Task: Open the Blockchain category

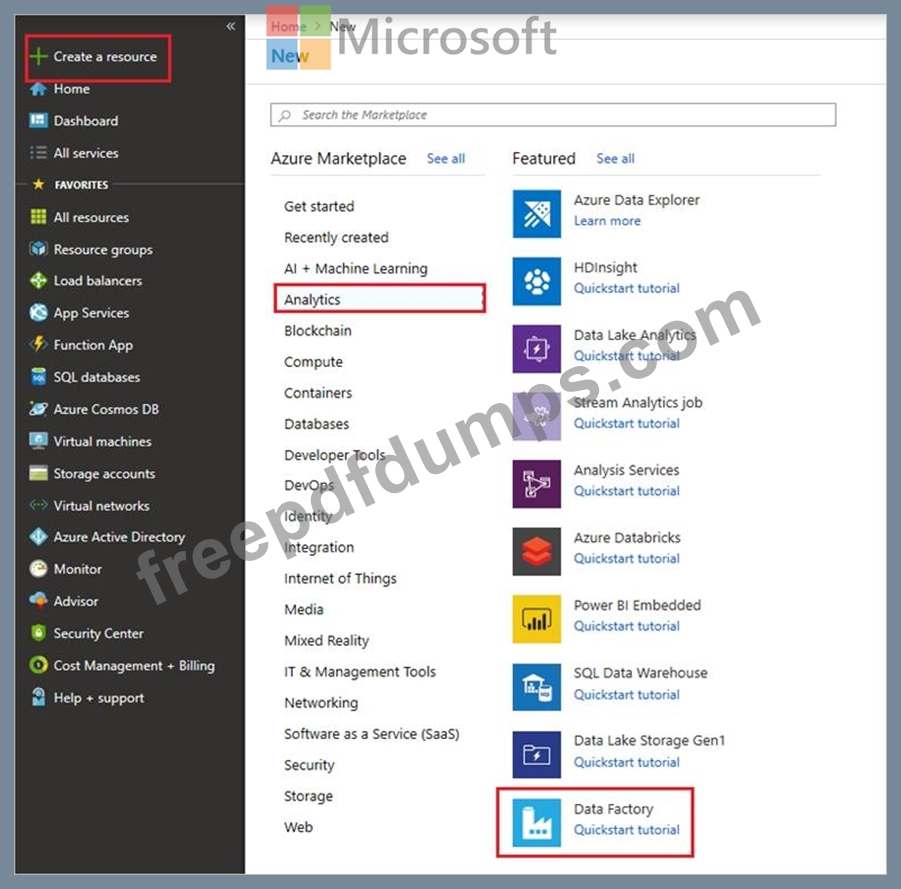Action: click(318, 330)
